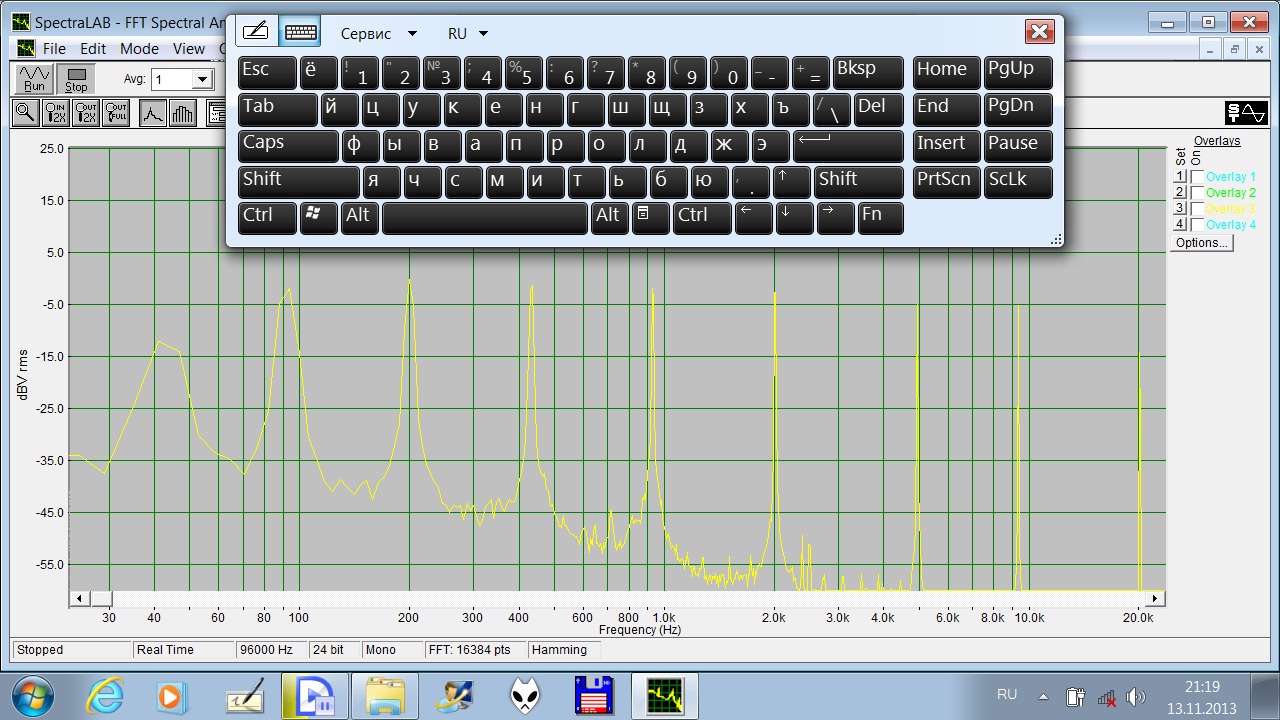This screenshot has width=1280, height=720.
Task: Click down arrow key on on-screen keyboard
Action: tap(794, 217)
